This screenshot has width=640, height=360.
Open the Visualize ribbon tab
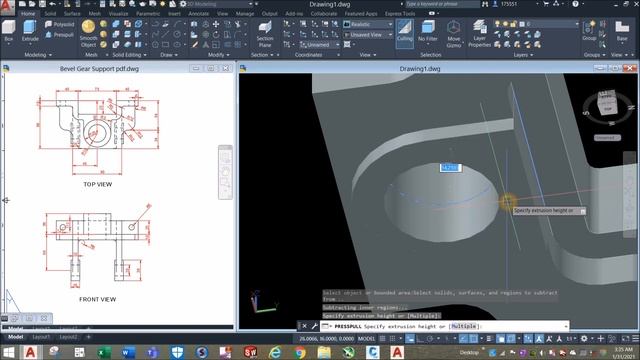(x=118, y=13)
